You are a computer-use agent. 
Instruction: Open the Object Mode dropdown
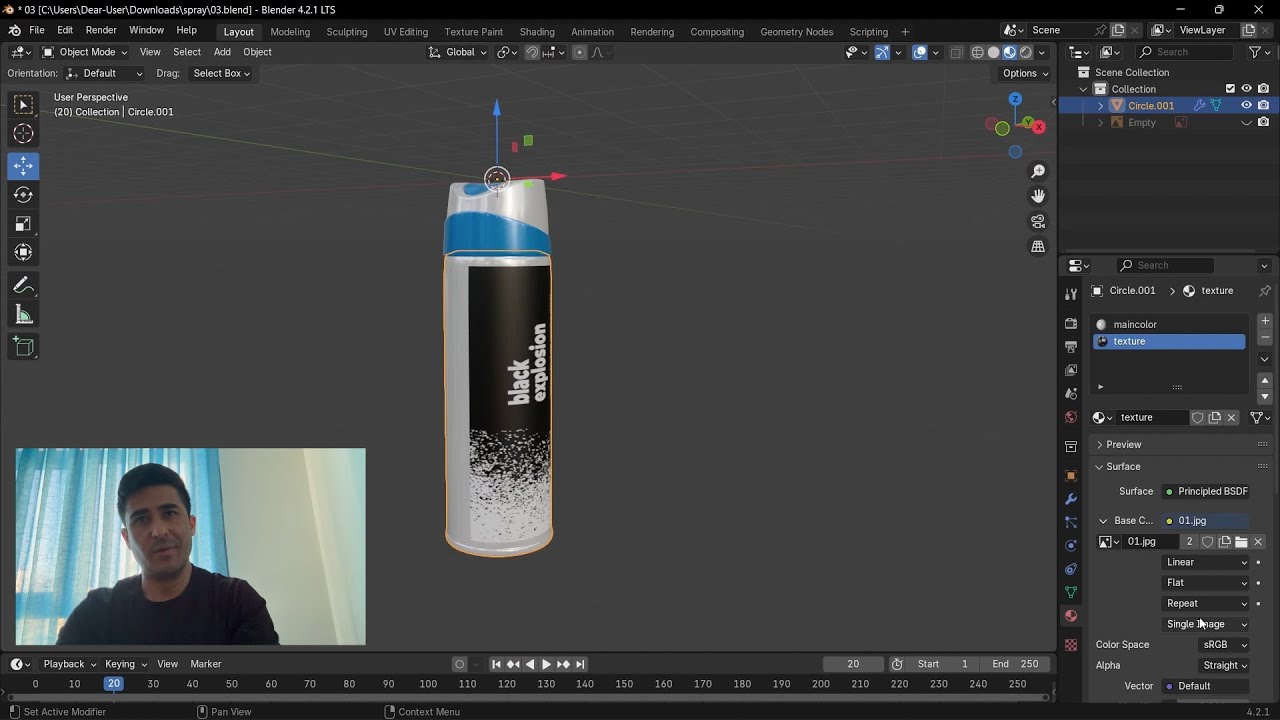pyautogui.click(x=84, y=52)
